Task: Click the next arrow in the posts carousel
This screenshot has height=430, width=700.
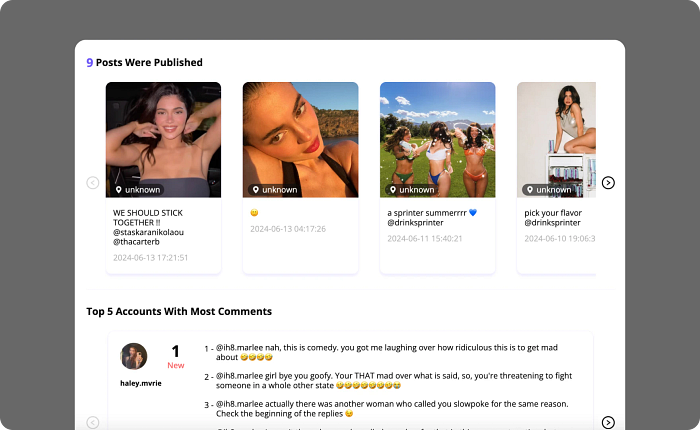Action: tap(608, 183)
